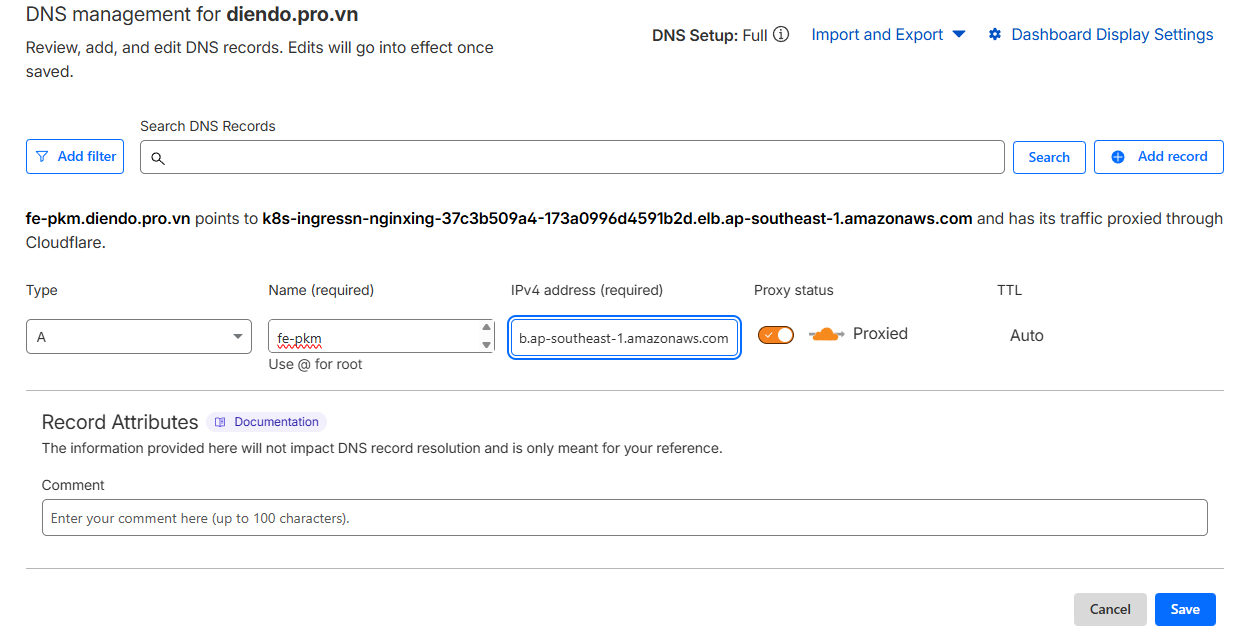Click the Add filter button
Viewport: 1243px width, 639px height.
75,156
